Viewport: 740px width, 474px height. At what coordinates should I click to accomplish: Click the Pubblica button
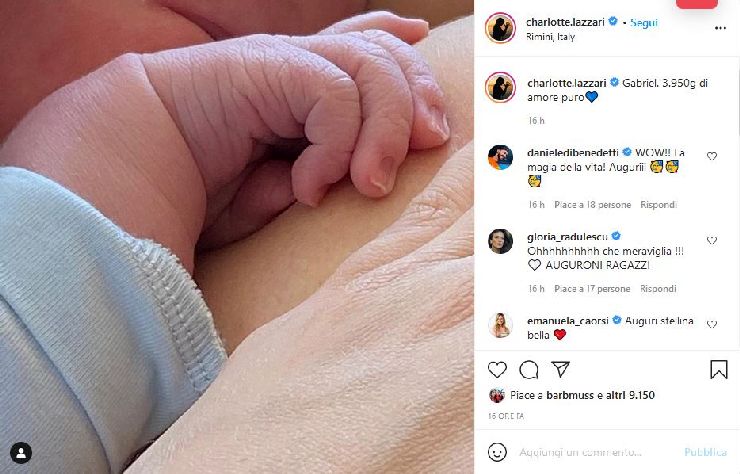click(x=706, y=452)
